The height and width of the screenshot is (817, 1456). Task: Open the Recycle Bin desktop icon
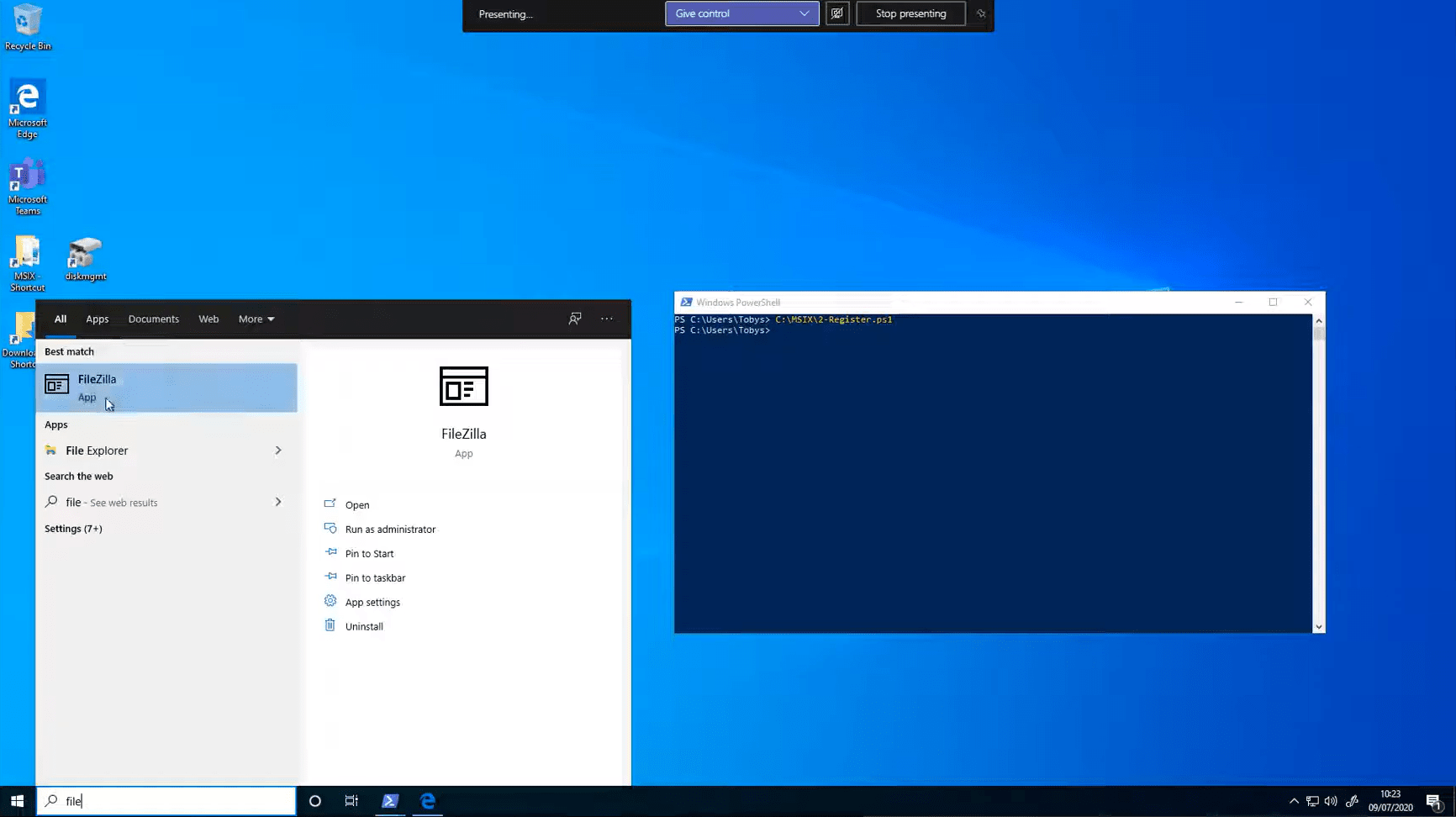[28, 27]
